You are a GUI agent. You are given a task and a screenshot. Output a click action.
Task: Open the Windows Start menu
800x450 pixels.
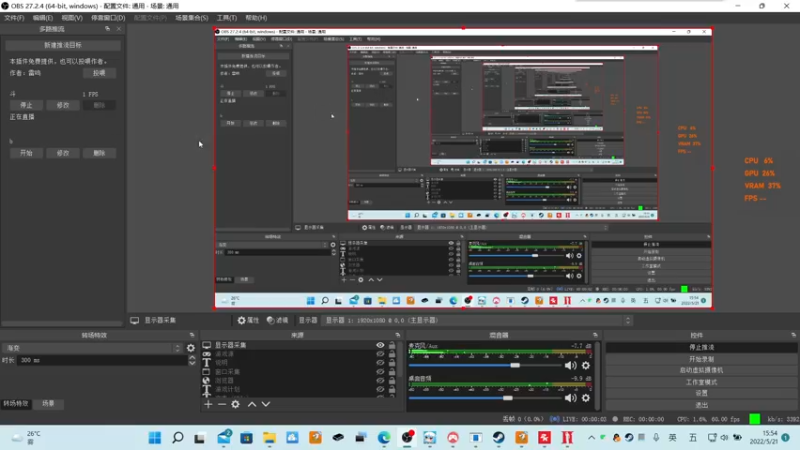(155, 438)
